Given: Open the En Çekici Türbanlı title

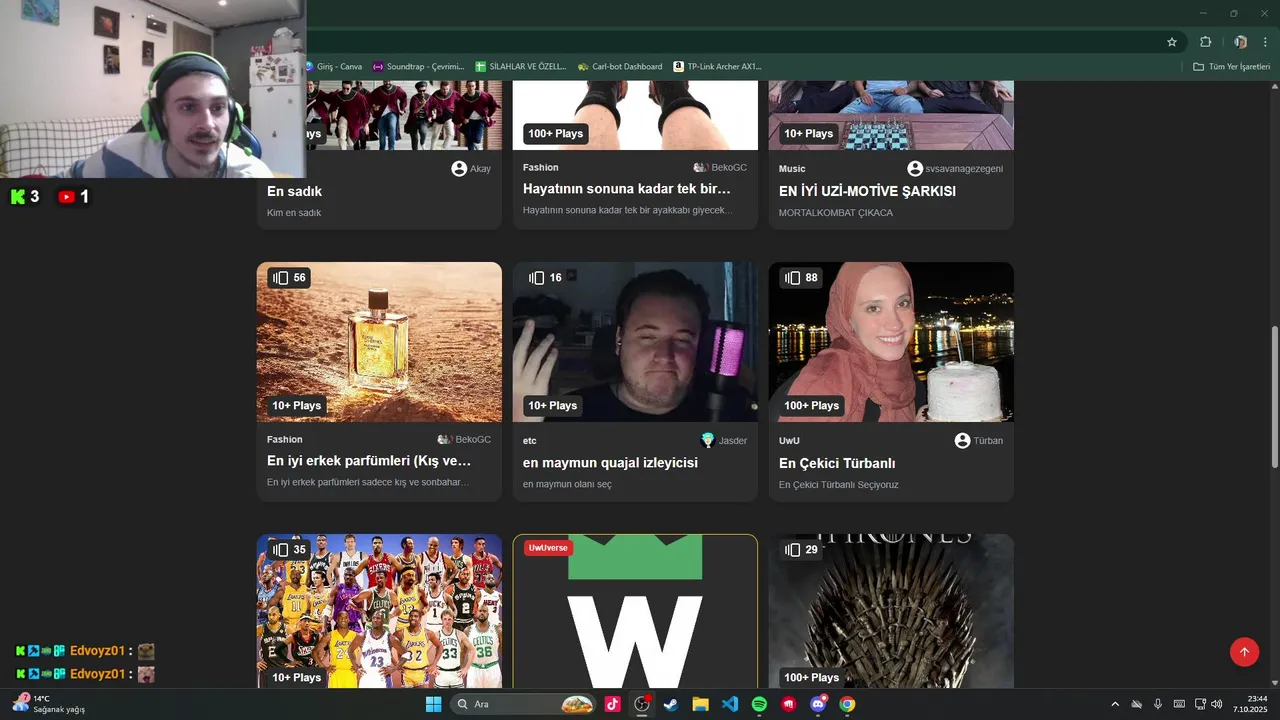Looking at the screenshot, I should point(837,463).
